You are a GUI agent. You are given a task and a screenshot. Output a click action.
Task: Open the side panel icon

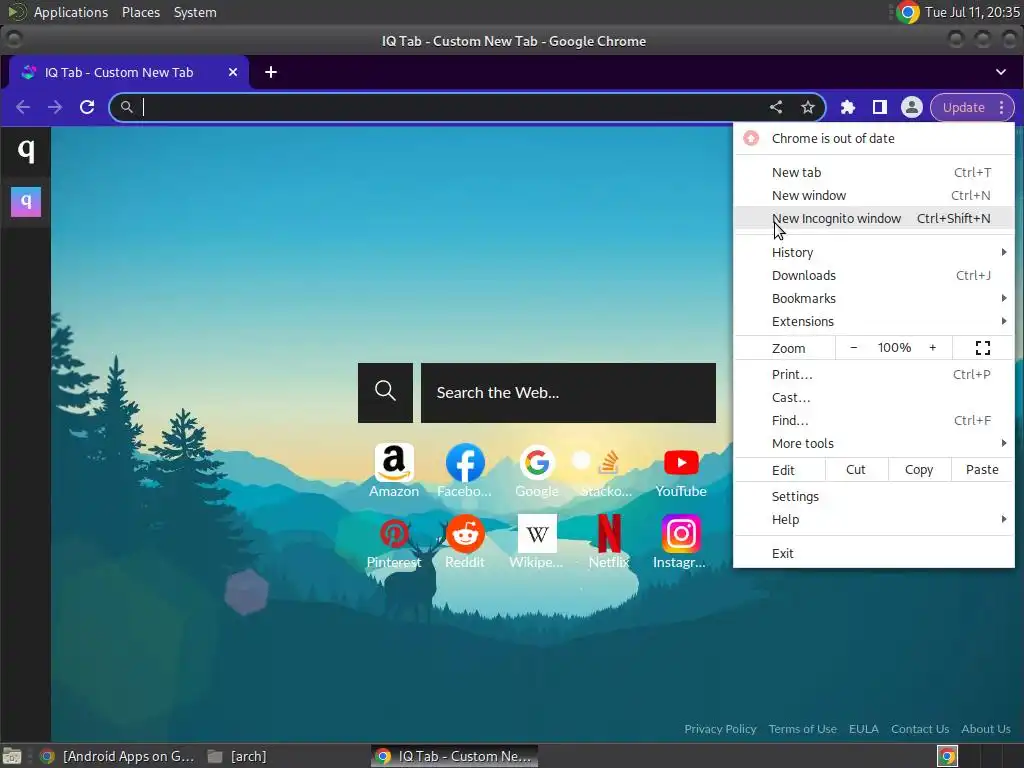coord(880,107)
